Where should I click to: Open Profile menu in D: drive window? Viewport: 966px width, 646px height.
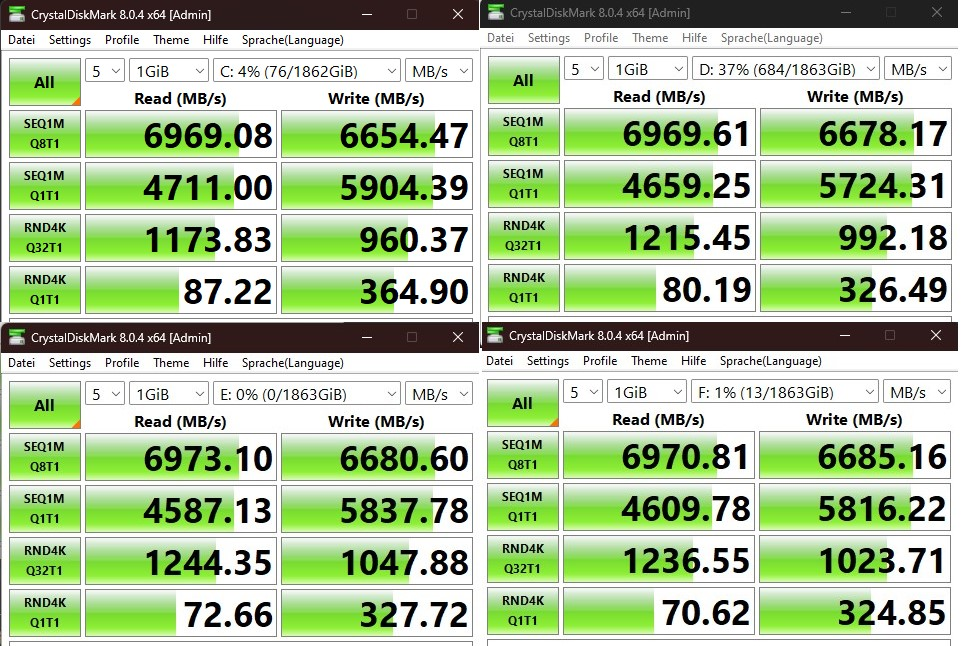click(x=601, y=38)
